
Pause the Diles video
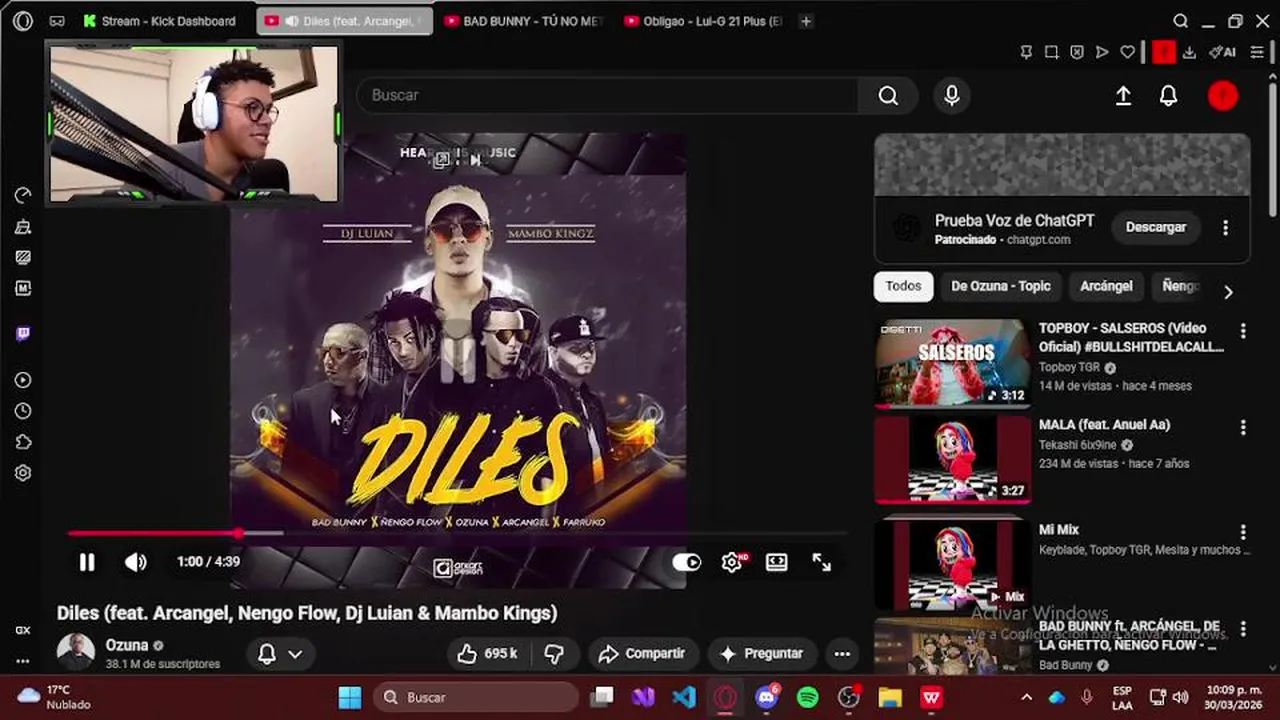[87, 562]
